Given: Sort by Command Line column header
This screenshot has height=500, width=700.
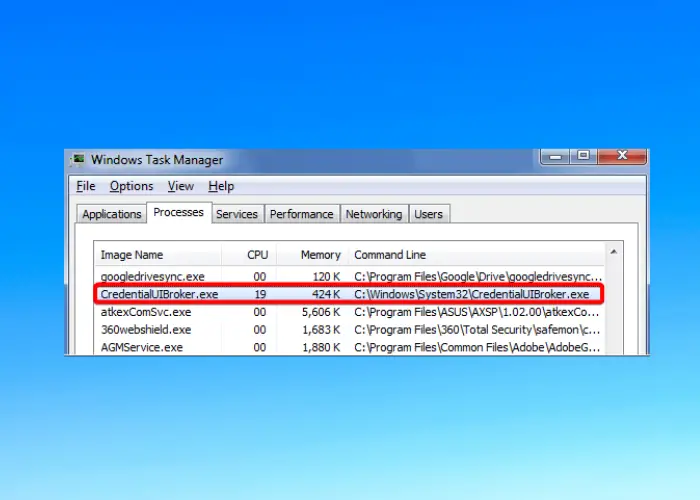Looking at the screenshot, I should tap(476, 255).
